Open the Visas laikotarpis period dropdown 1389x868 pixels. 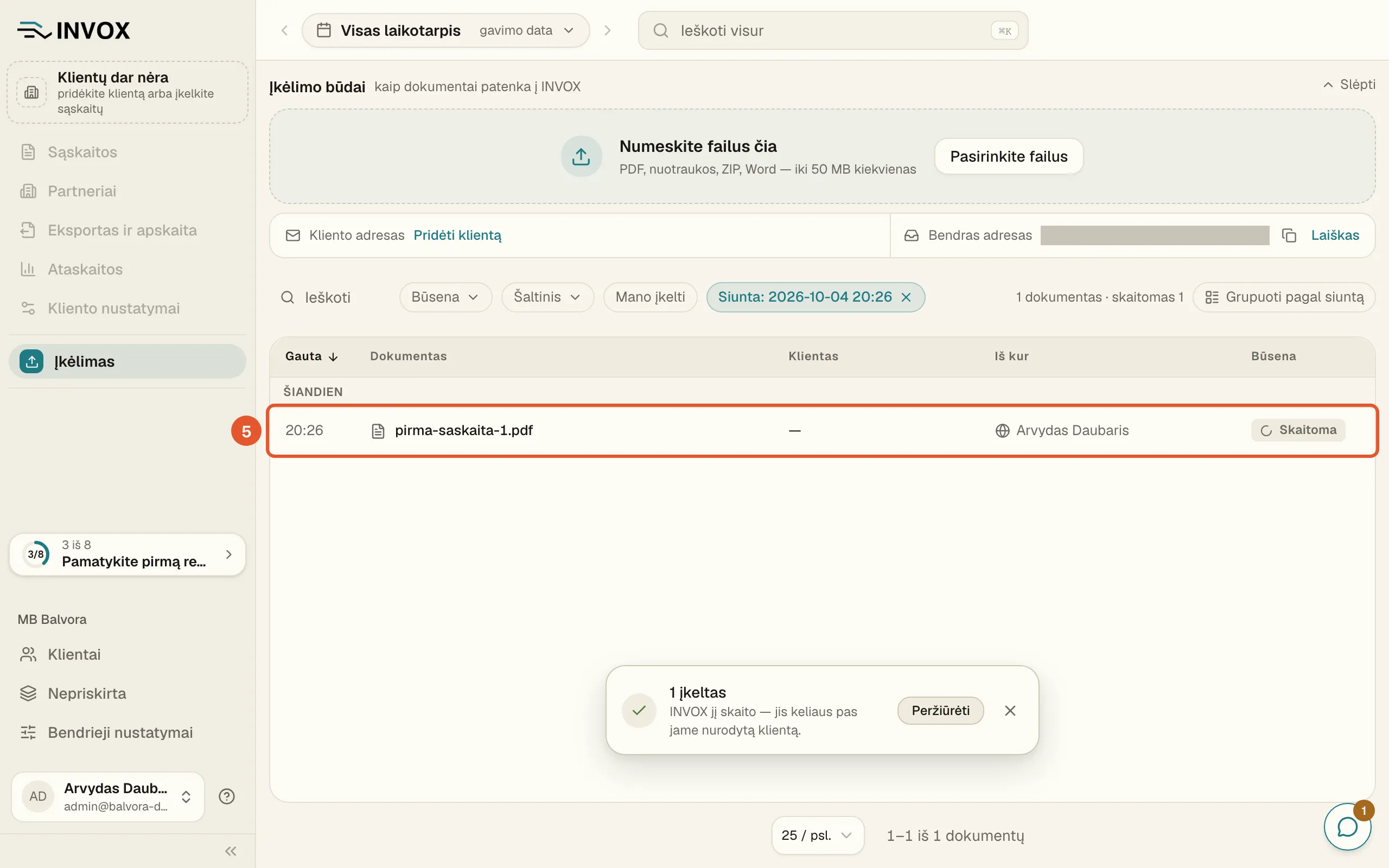click(445, 30)
